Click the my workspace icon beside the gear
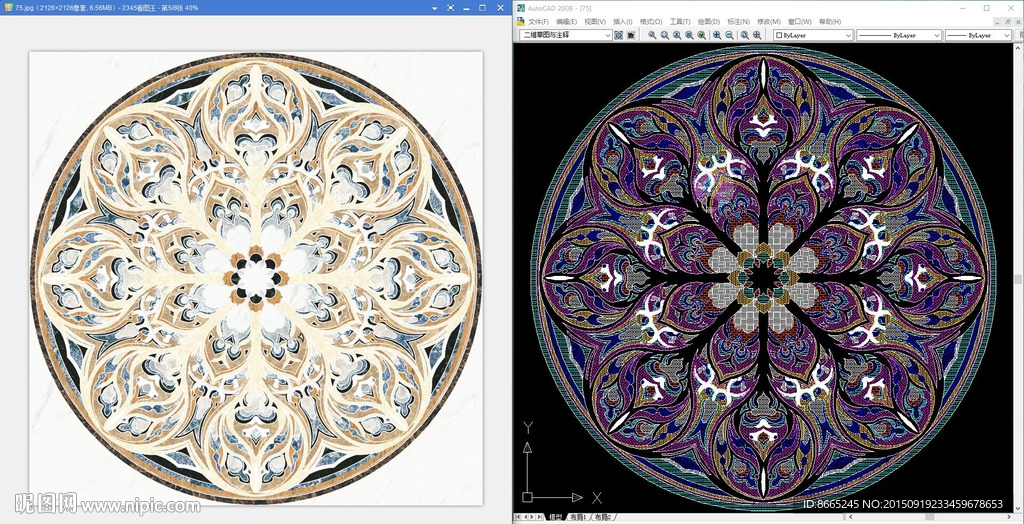This screenshot has height=524, width=1024. 631,35
